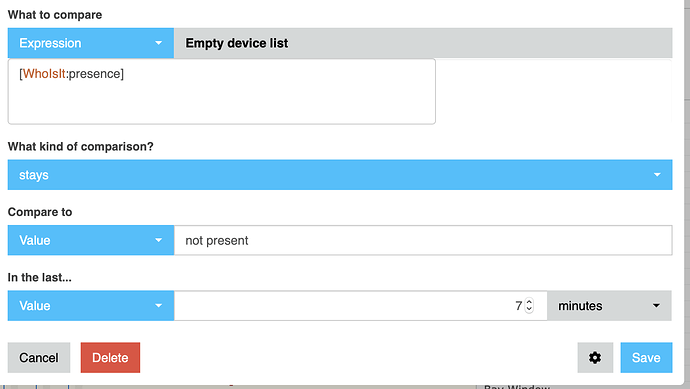Viewport: 690px width, 389px height.
Task: Focus the duration number field showing 7
Action: click(360, 305)
